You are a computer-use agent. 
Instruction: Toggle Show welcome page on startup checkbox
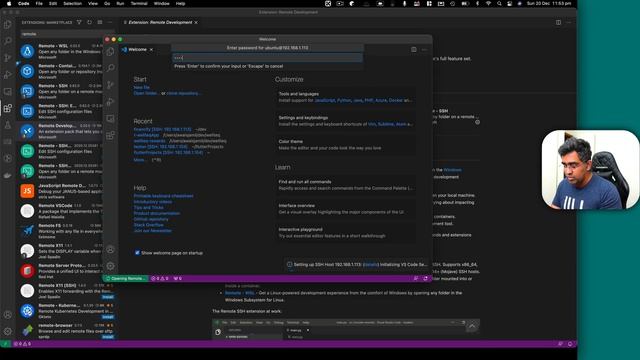click(x=137, y=253)
